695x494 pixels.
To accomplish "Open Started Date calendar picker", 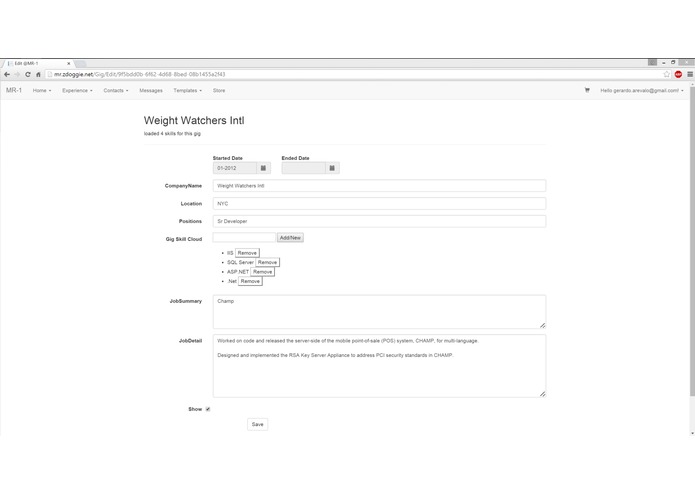I will click(263, 168).
